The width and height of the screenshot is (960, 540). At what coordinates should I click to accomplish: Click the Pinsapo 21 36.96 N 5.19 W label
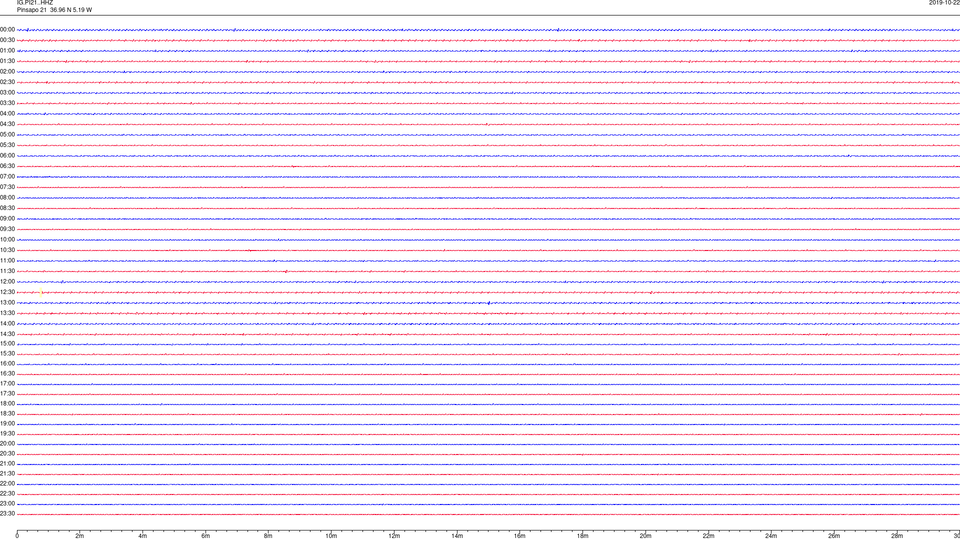pyautogui.click(x=54, y=10)
